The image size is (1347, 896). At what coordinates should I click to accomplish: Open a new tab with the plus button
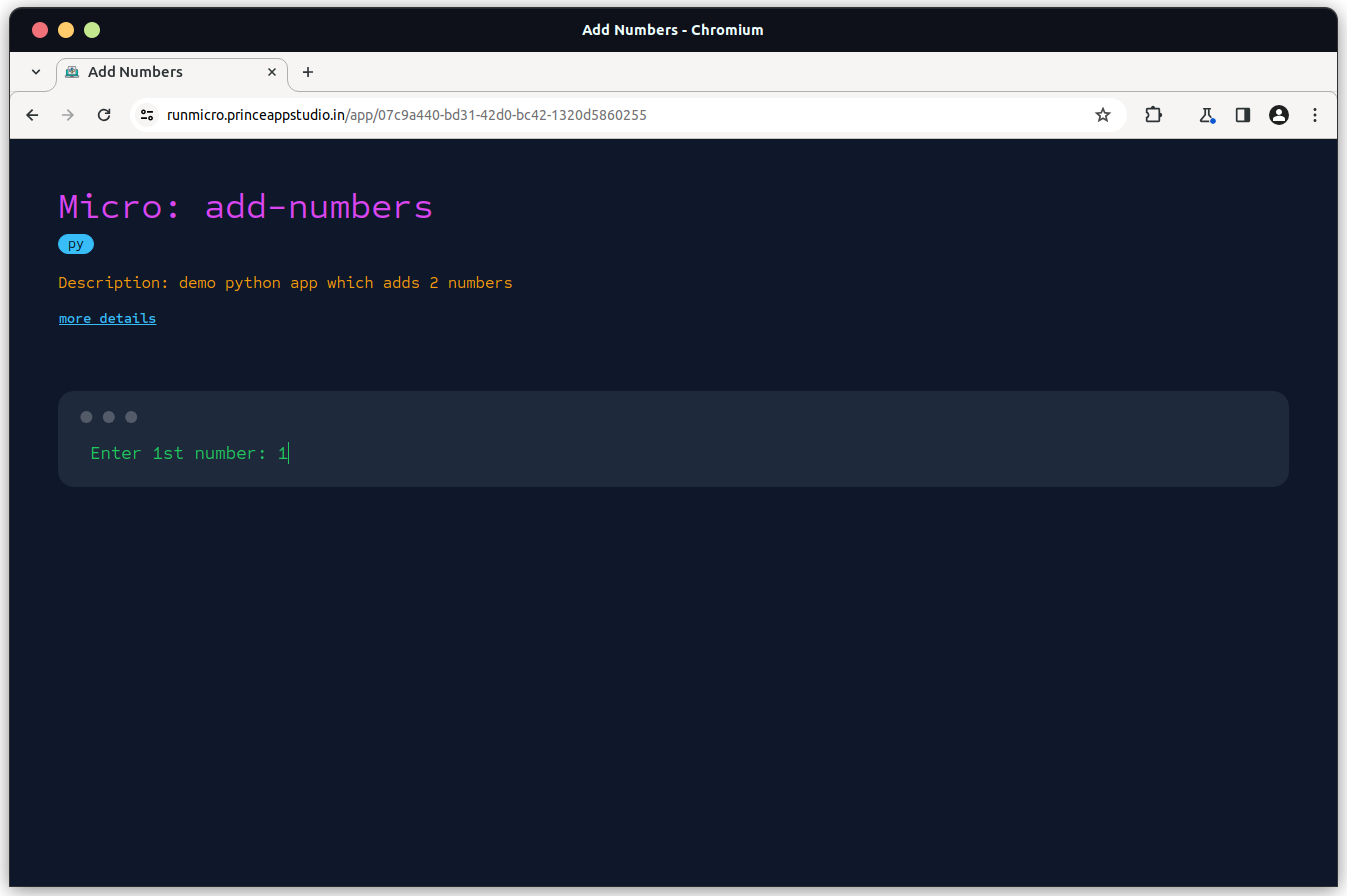(x=308, y=72)
